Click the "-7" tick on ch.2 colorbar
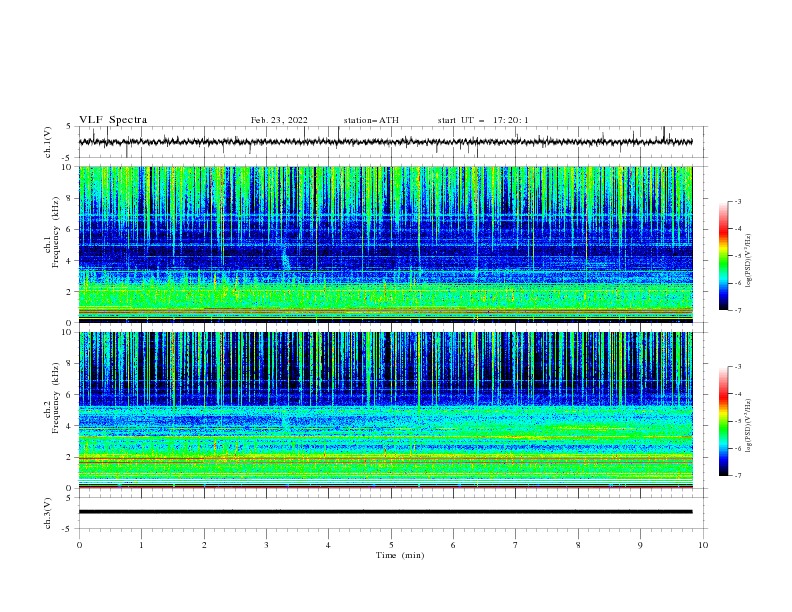The image size is (792, 612). click(x=738, y=476)
